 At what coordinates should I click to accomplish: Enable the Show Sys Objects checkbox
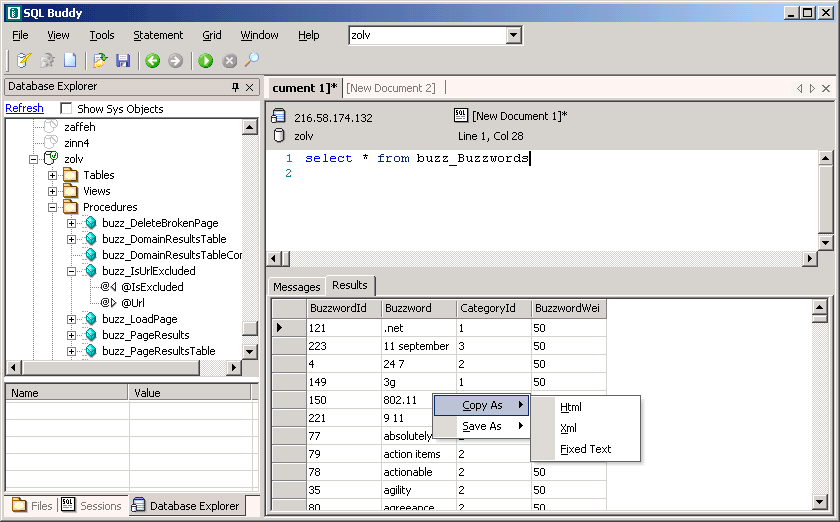[x=67, y=109]
